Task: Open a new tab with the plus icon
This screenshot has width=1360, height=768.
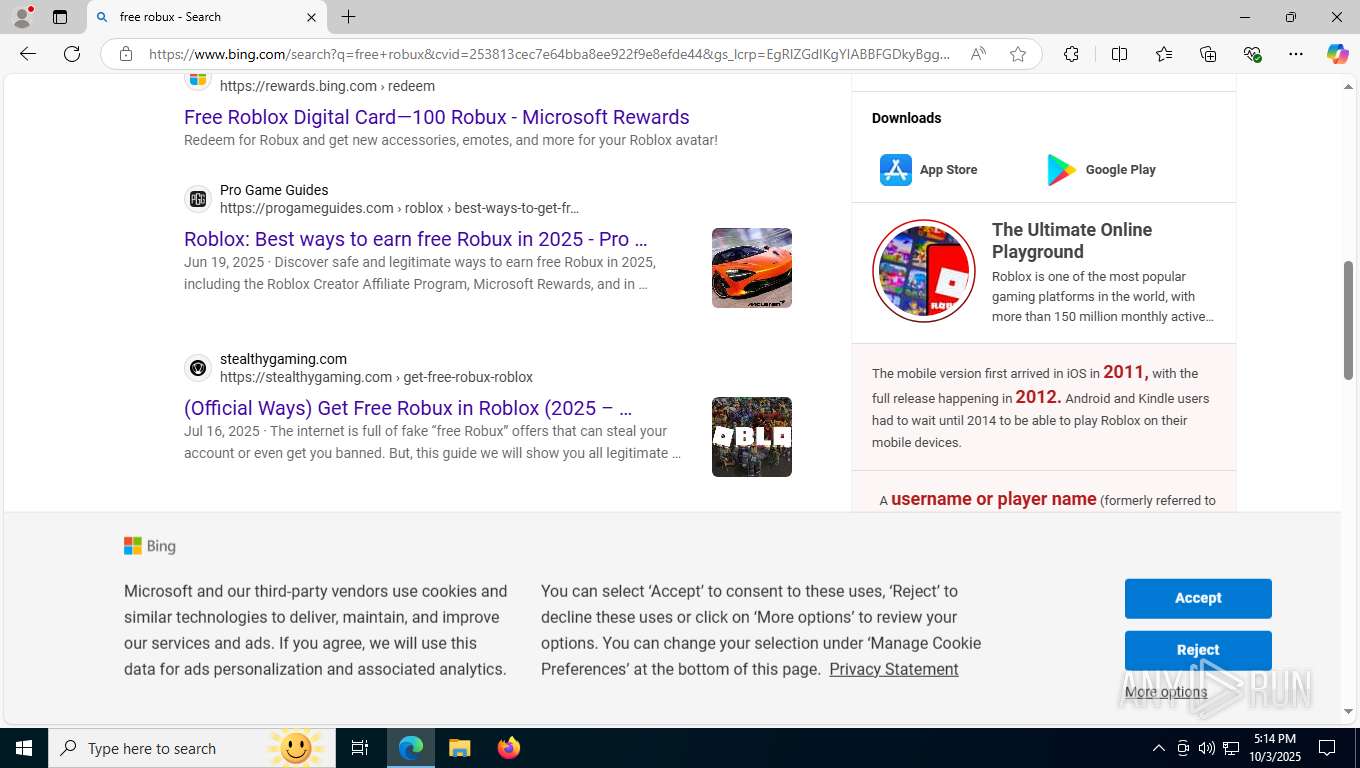Action: coord(348,17)
